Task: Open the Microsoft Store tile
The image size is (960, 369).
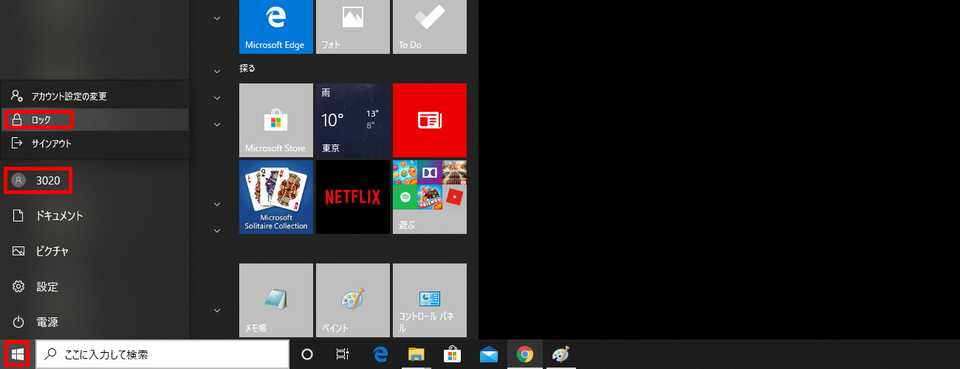Action: point(276,121)
